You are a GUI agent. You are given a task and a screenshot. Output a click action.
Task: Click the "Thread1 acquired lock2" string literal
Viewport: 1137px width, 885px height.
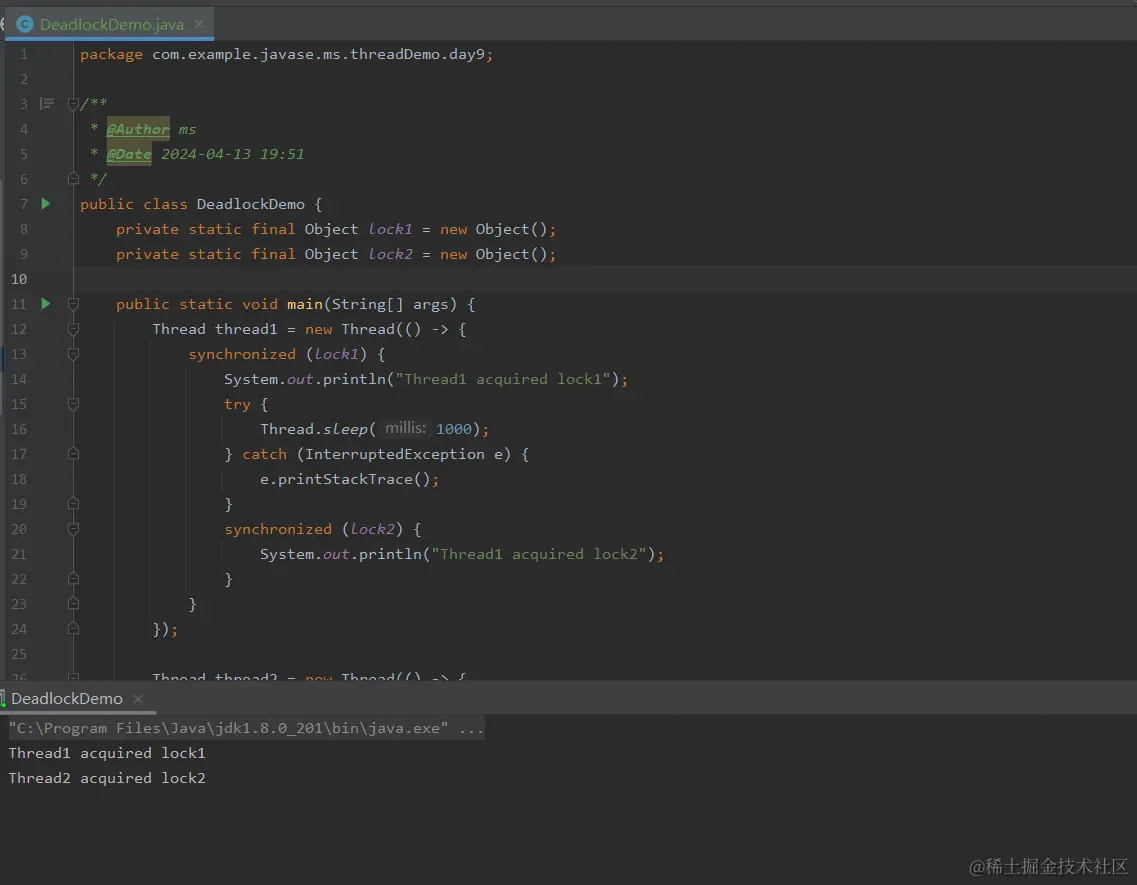click(539, 554)
